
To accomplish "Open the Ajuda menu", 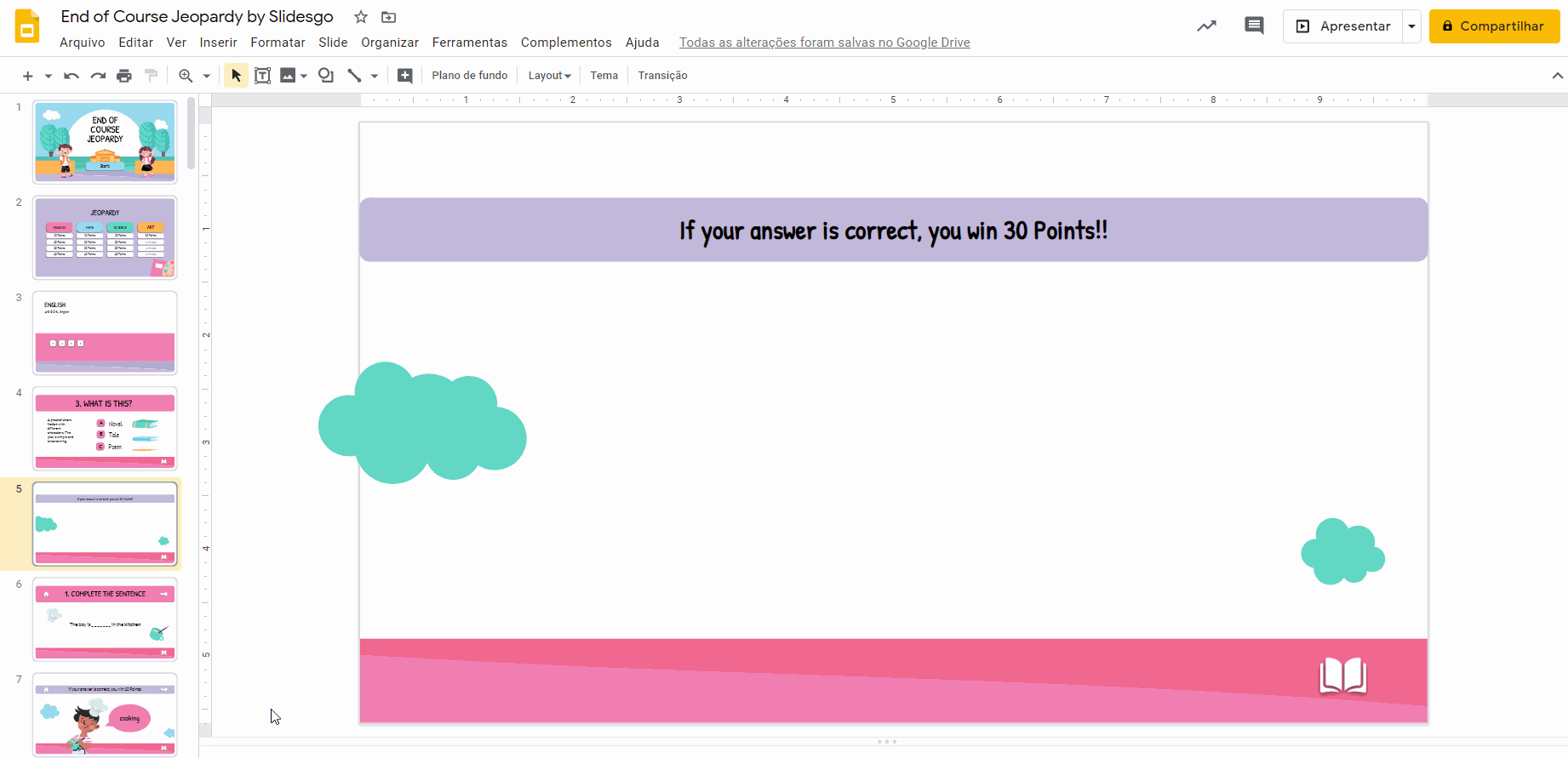I will [643, 43].
